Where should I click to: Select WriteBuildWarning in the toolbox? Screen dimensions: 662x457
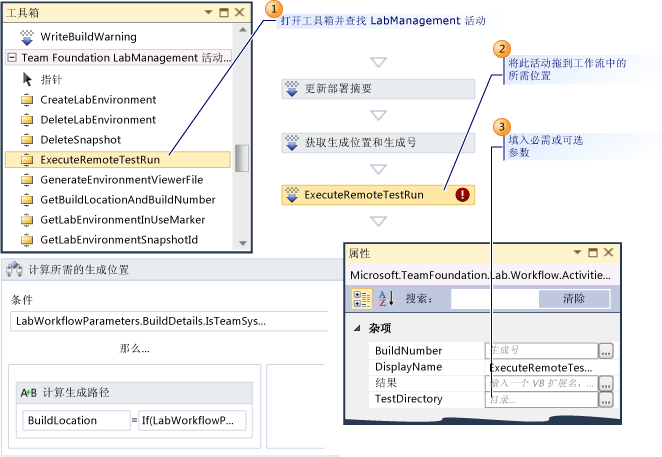click(88, 37)
